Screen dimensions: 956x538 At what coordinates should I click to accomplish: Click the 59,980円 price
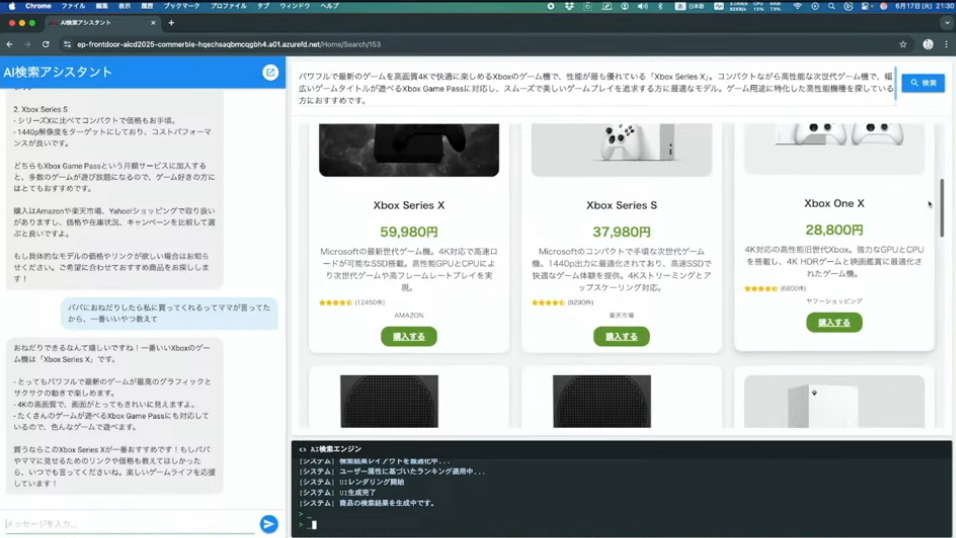coord(408,232)
